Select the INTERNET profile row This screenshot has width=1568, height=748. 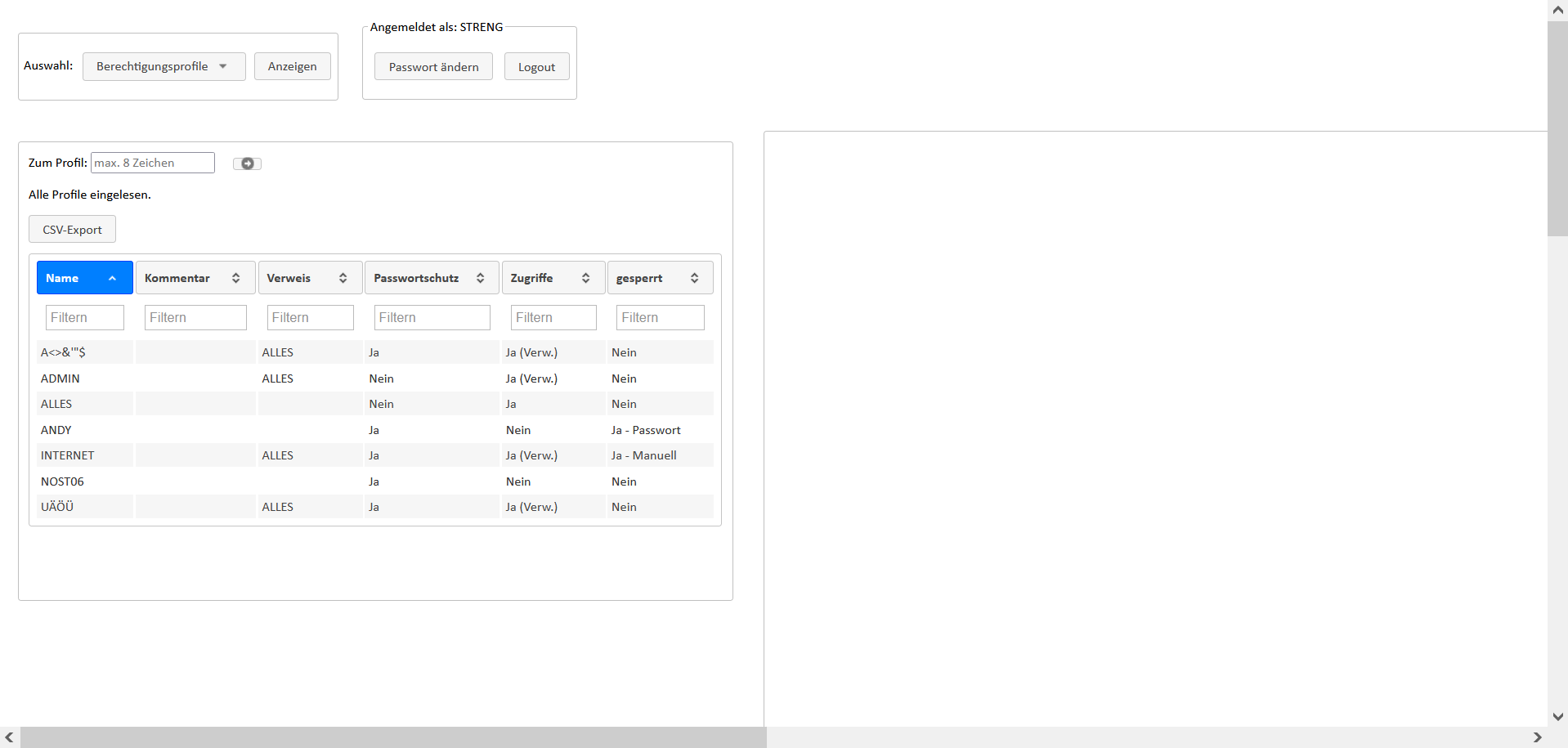click(67, 455)
